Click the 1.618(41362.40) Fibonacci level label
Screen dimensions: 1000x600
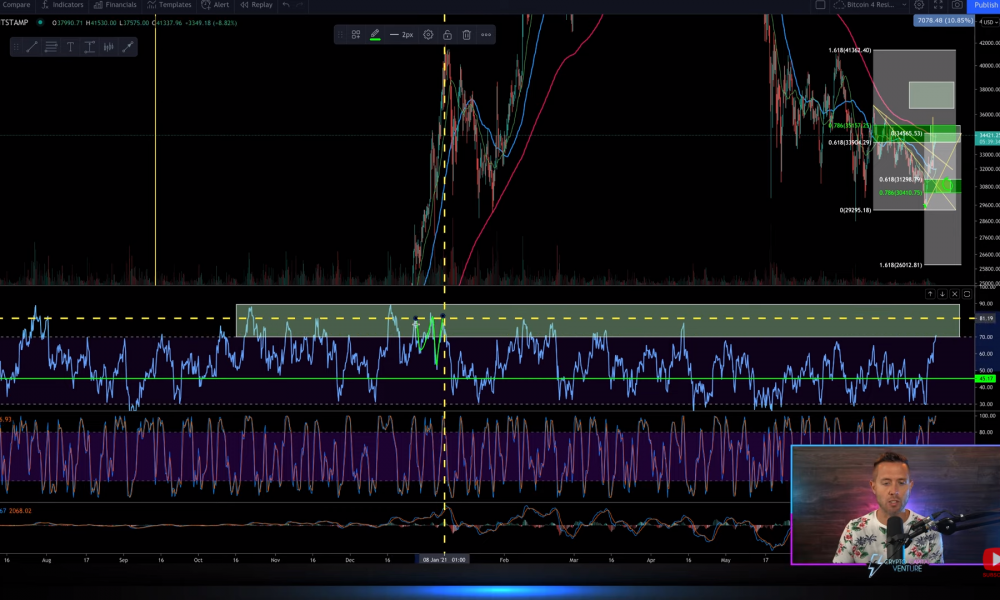coord(849,50)
